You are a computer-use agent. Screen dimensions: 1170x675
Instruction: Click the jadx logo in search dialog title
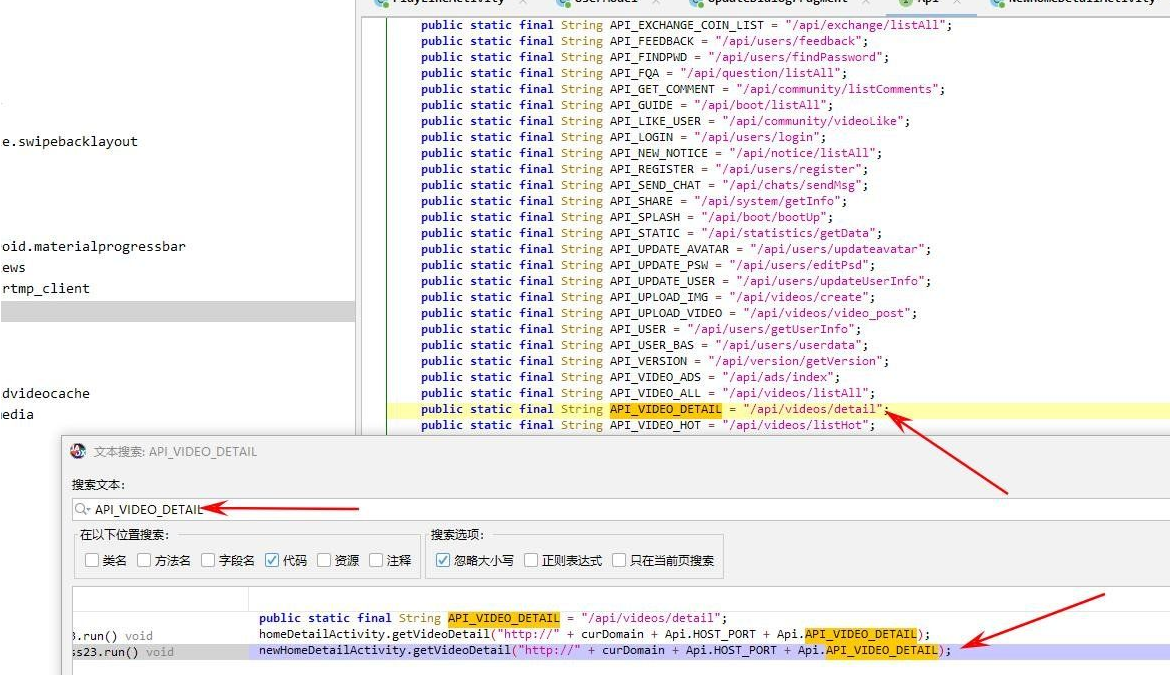point(78,451)
